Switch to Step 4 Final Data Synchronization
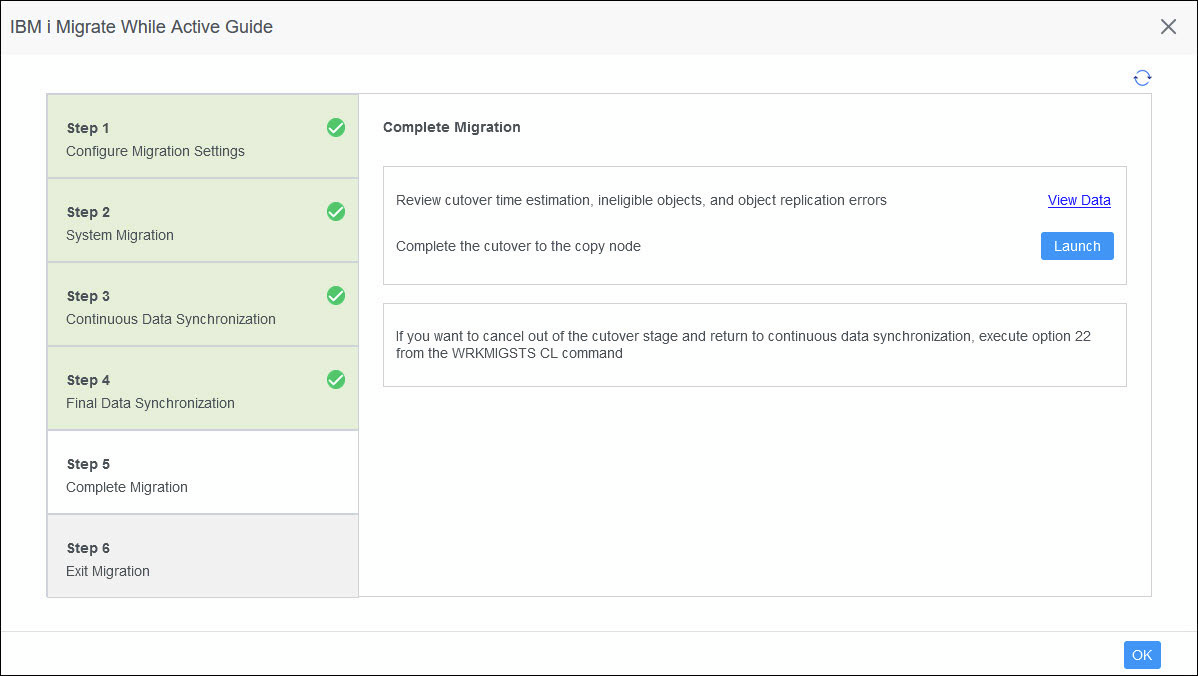The height and width of the screenshot is (676, 1198). [x=202, y=389]
